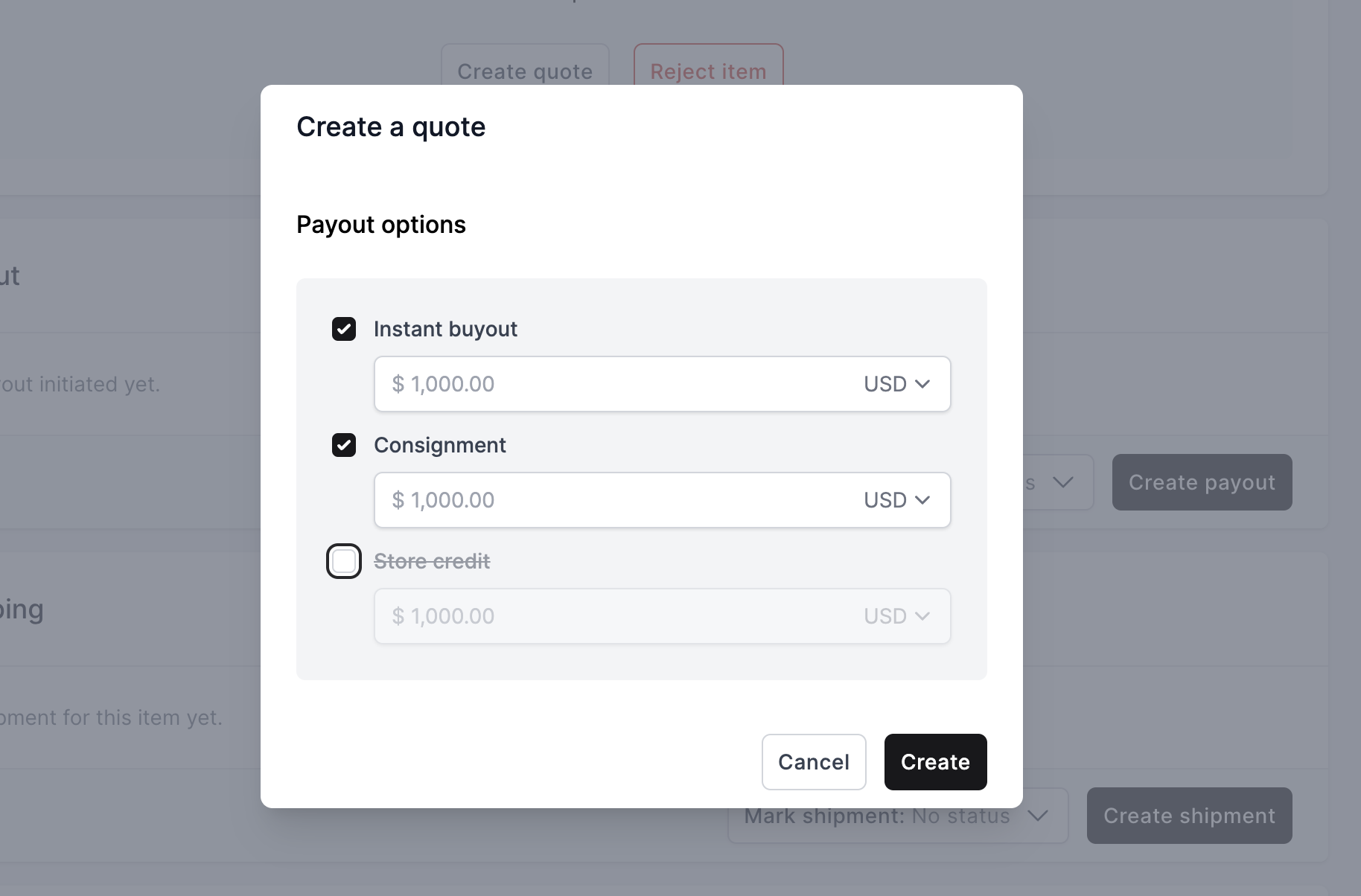The image size is (1361, 896).
Task: Uncheck the Instant buyout checkbox
Action: [x=344, y=329]
